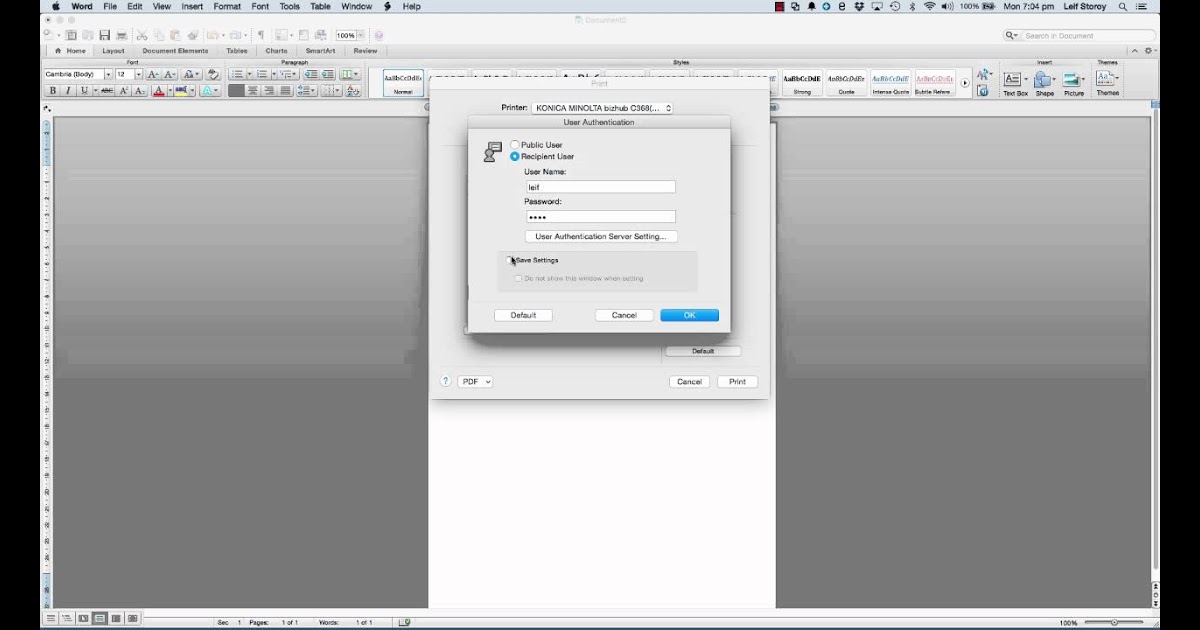Click the User Name input field
Image resolution: width=1200 pixels, height=630 pixels.
600,187
